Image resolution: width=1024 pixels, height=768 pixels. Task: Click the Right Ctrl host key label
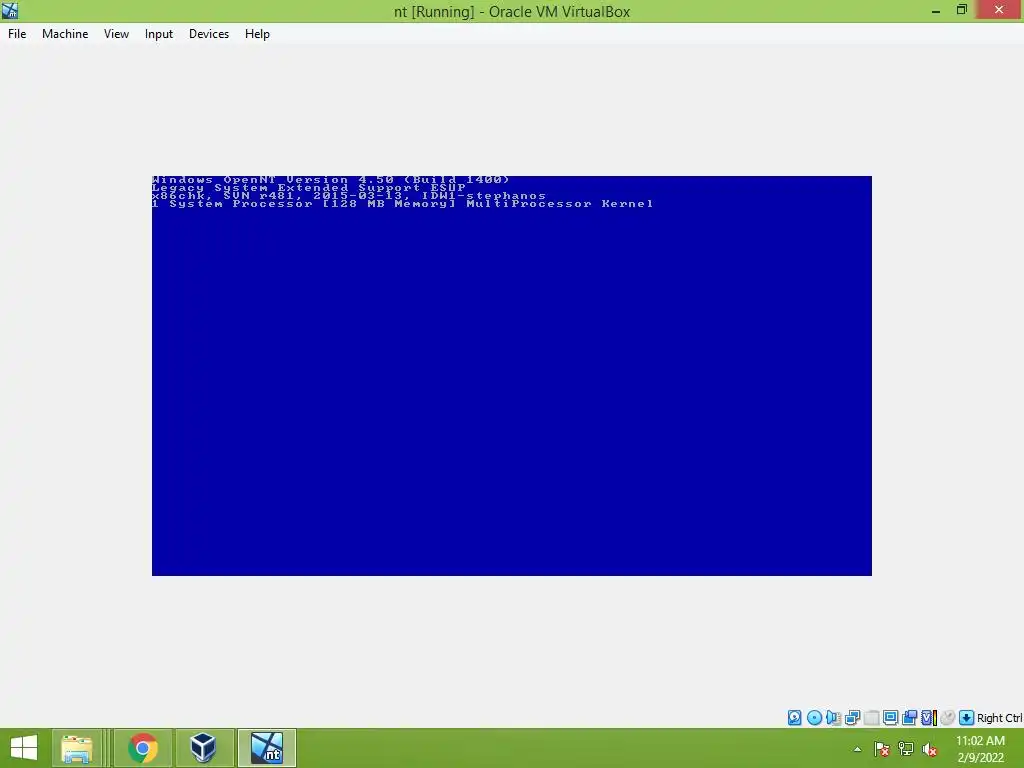pyautogui.click(x=999, y=718)
